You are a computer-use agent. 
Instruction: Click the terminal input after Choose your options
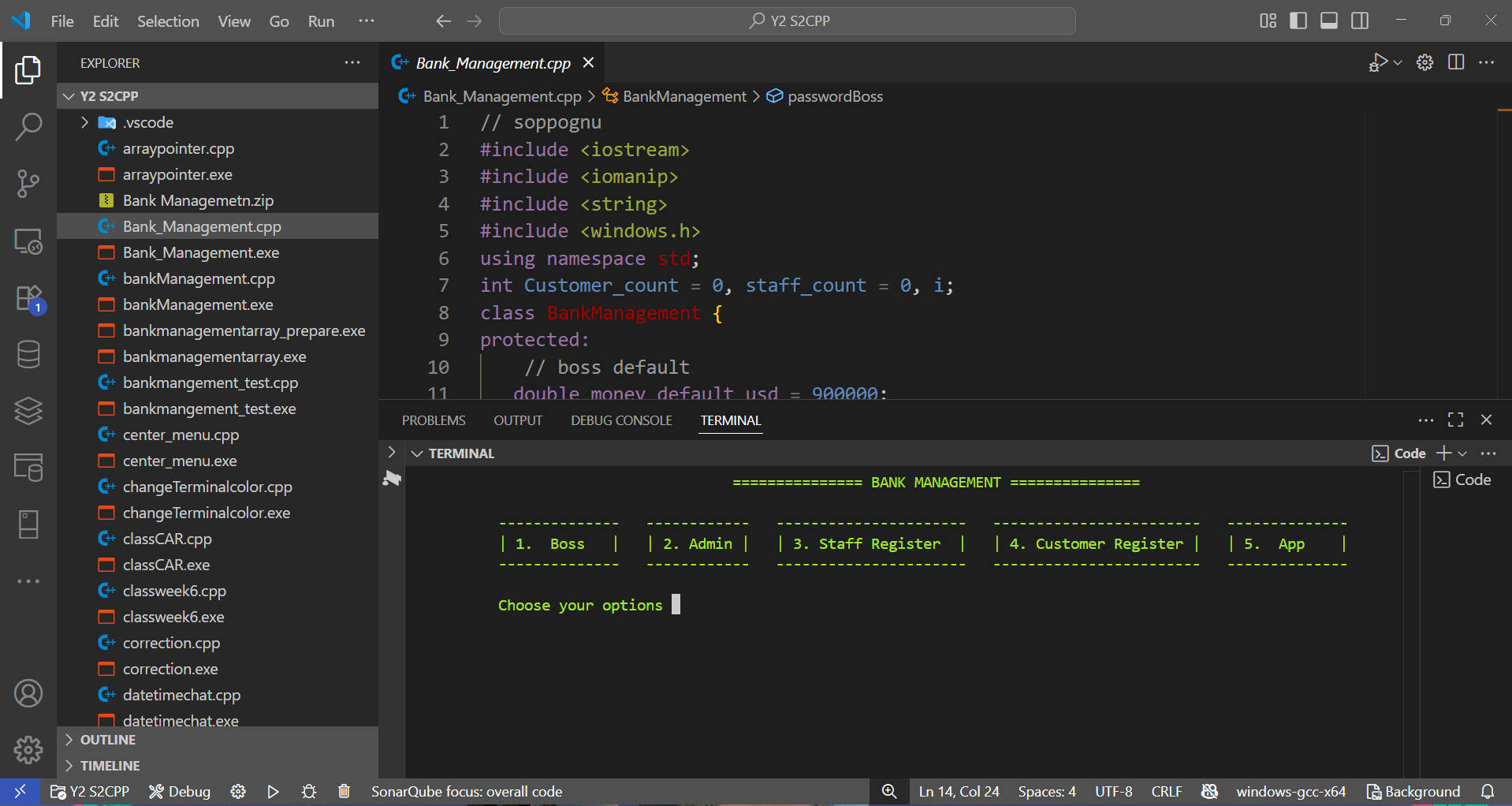coord(676,604)
